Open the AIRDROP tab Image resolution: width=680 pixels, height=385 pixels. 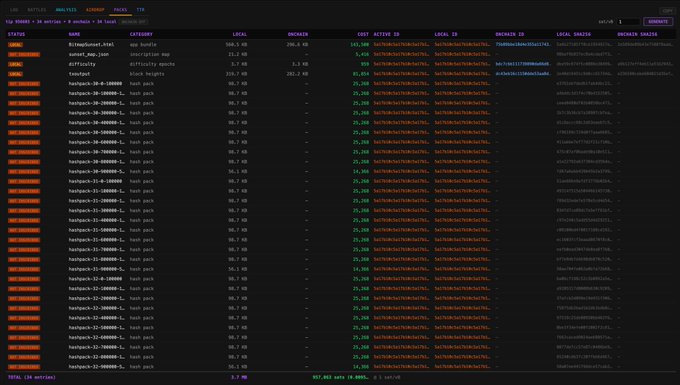click(x=95, y=10)
